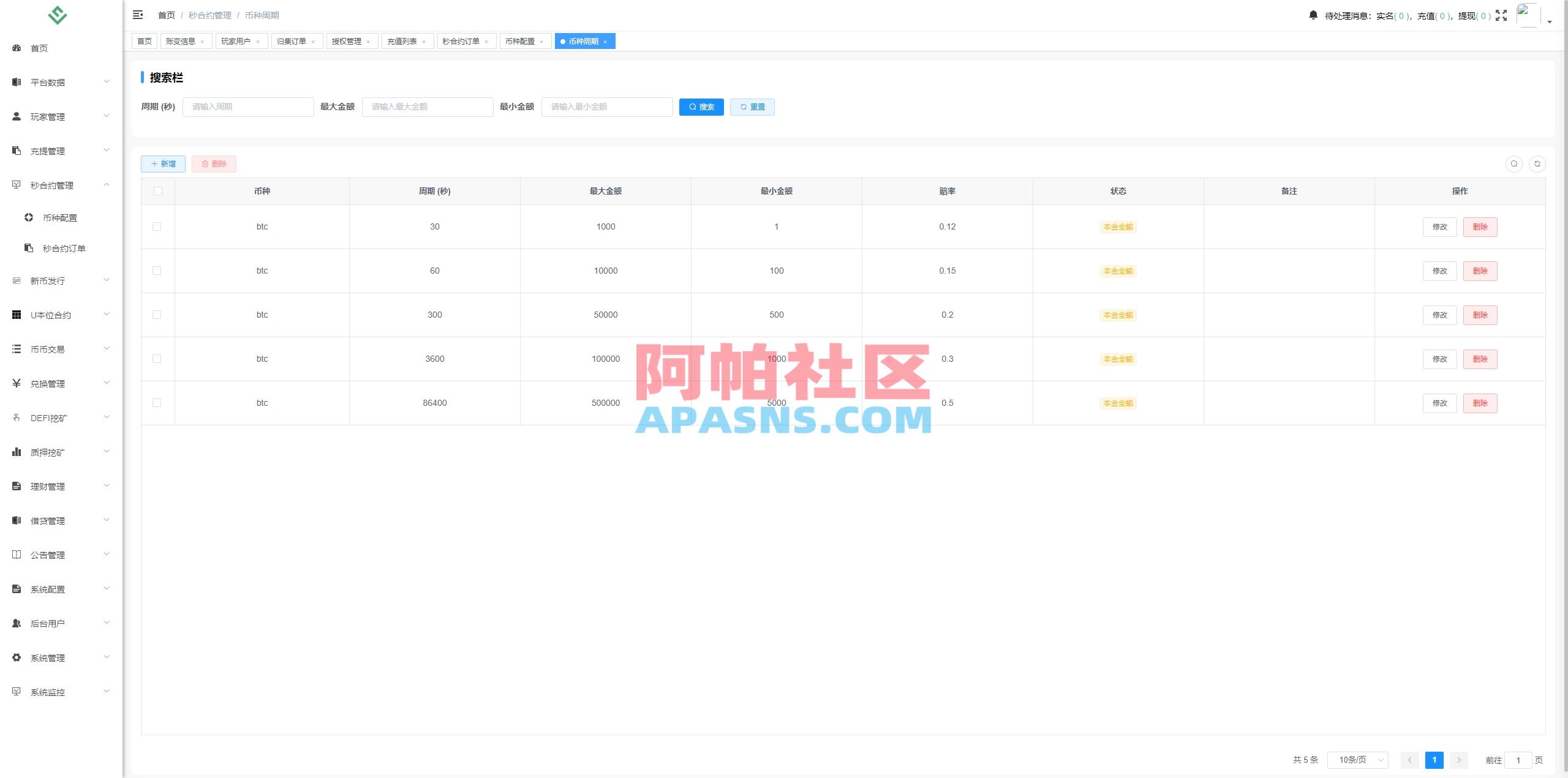Image resolution: width=1568 pixels, height=778 pixels.
Task: Open the 10条/页 page size dropdown
Action: 1357,760
